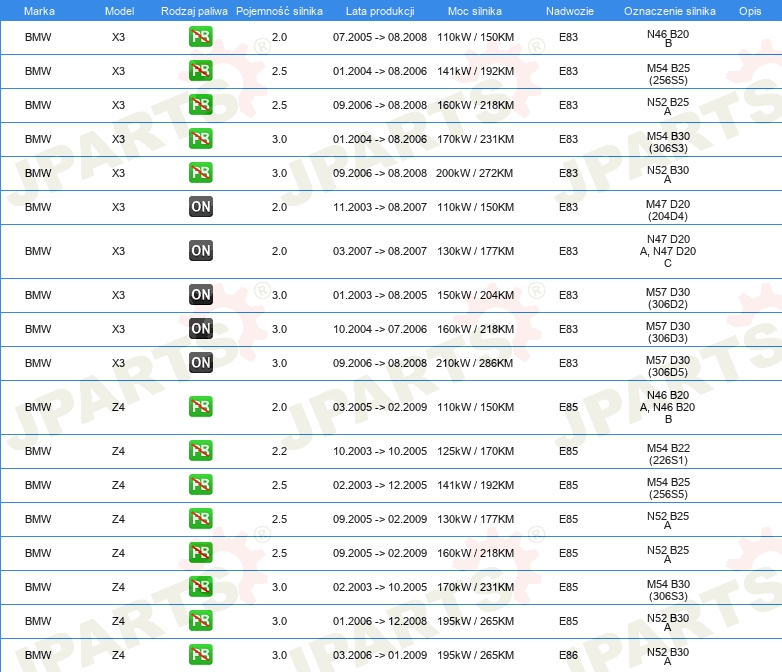The image size is (782, 672).
Task: Select date range 03.2005 -> 02.2009
Action: click(x=380, y=407)
